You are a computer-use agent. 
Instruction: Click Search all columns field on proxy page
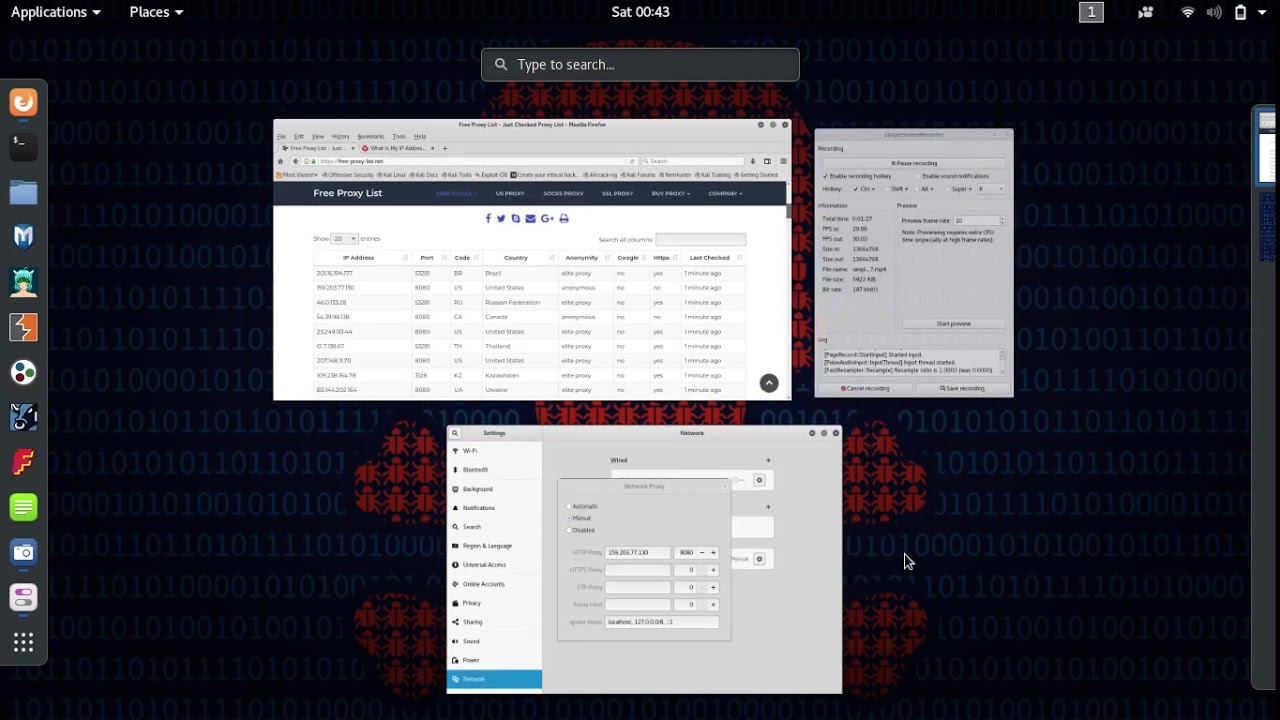click(x=700, y=239)
